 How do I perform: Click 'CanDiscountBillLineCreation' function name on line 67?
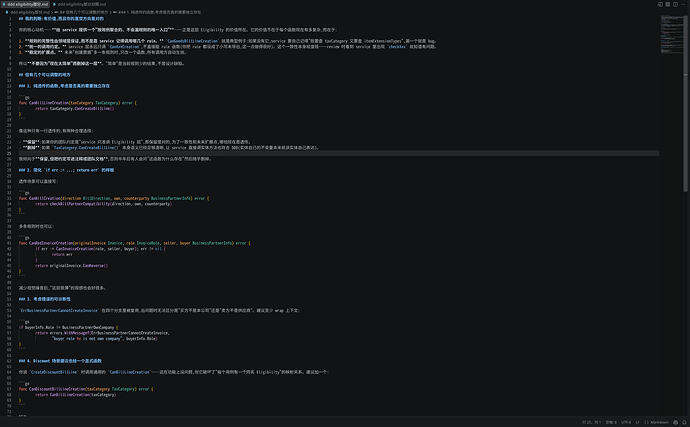pyautogui.click(x=57, y=389)
